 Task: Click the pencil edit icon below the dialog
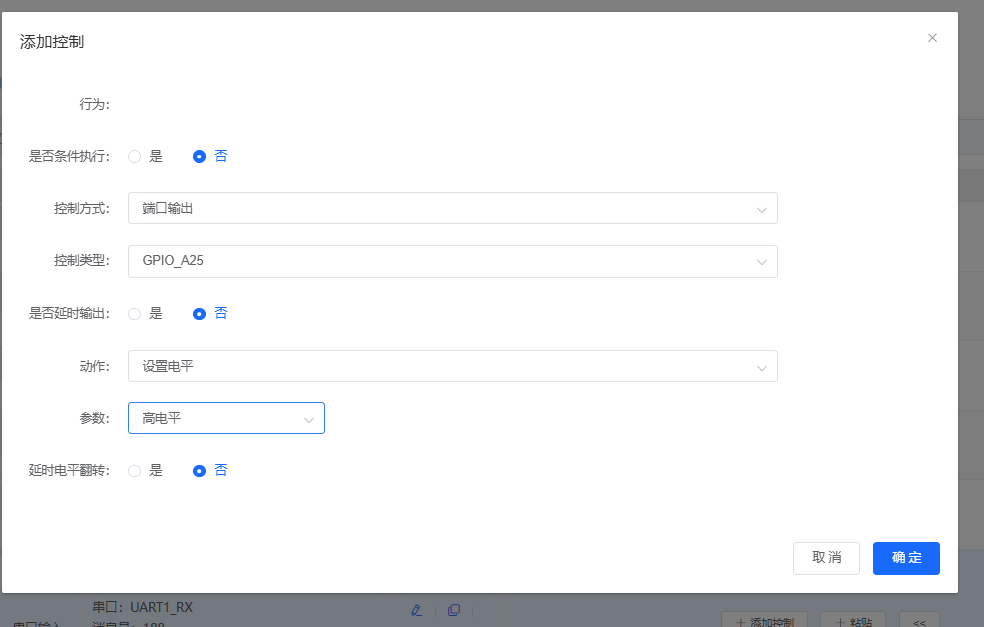point(417,609)
